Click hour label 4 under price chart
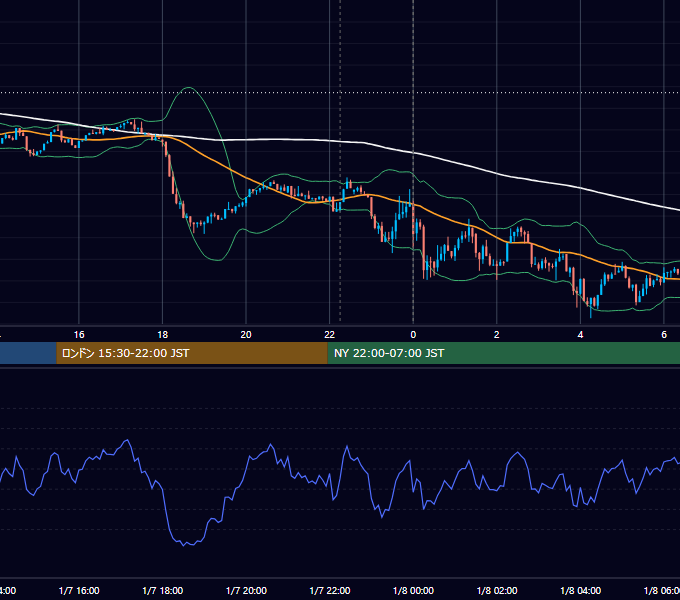This screenshot has height=600, width=680. click(580, 335)
